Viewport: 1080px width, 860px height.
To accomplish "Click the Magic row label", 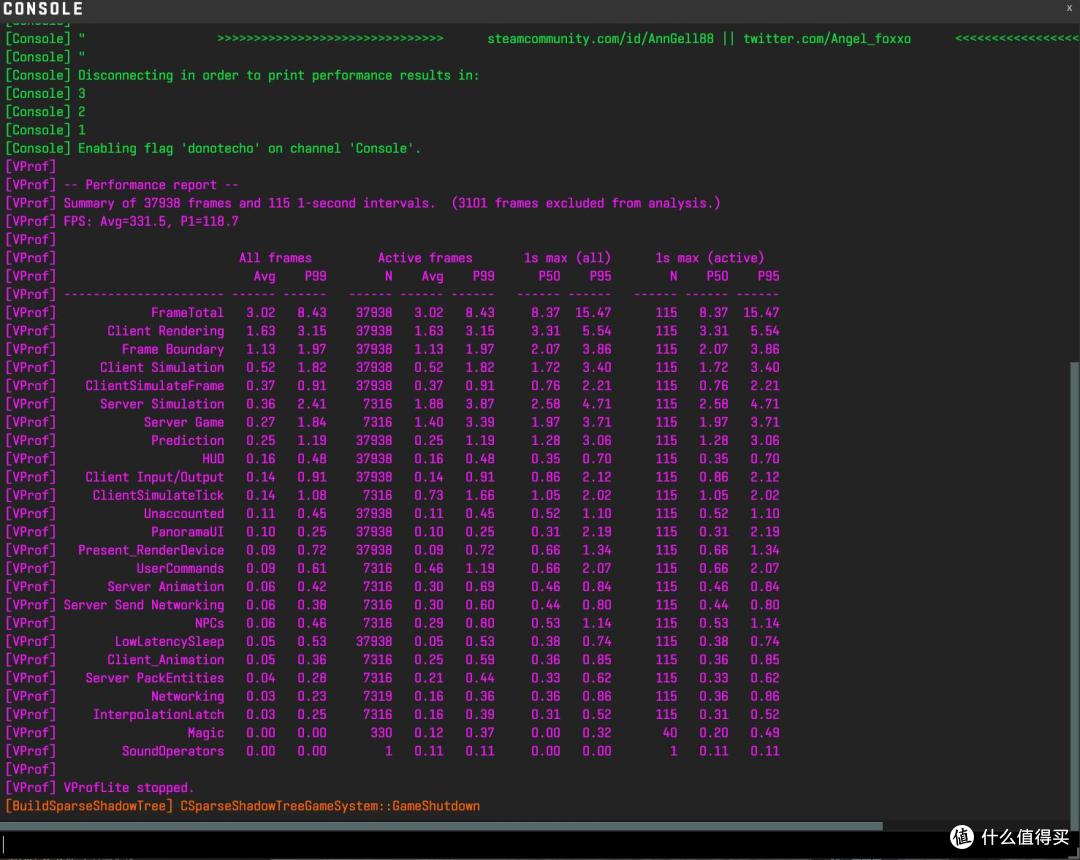I will pos(205,733).
